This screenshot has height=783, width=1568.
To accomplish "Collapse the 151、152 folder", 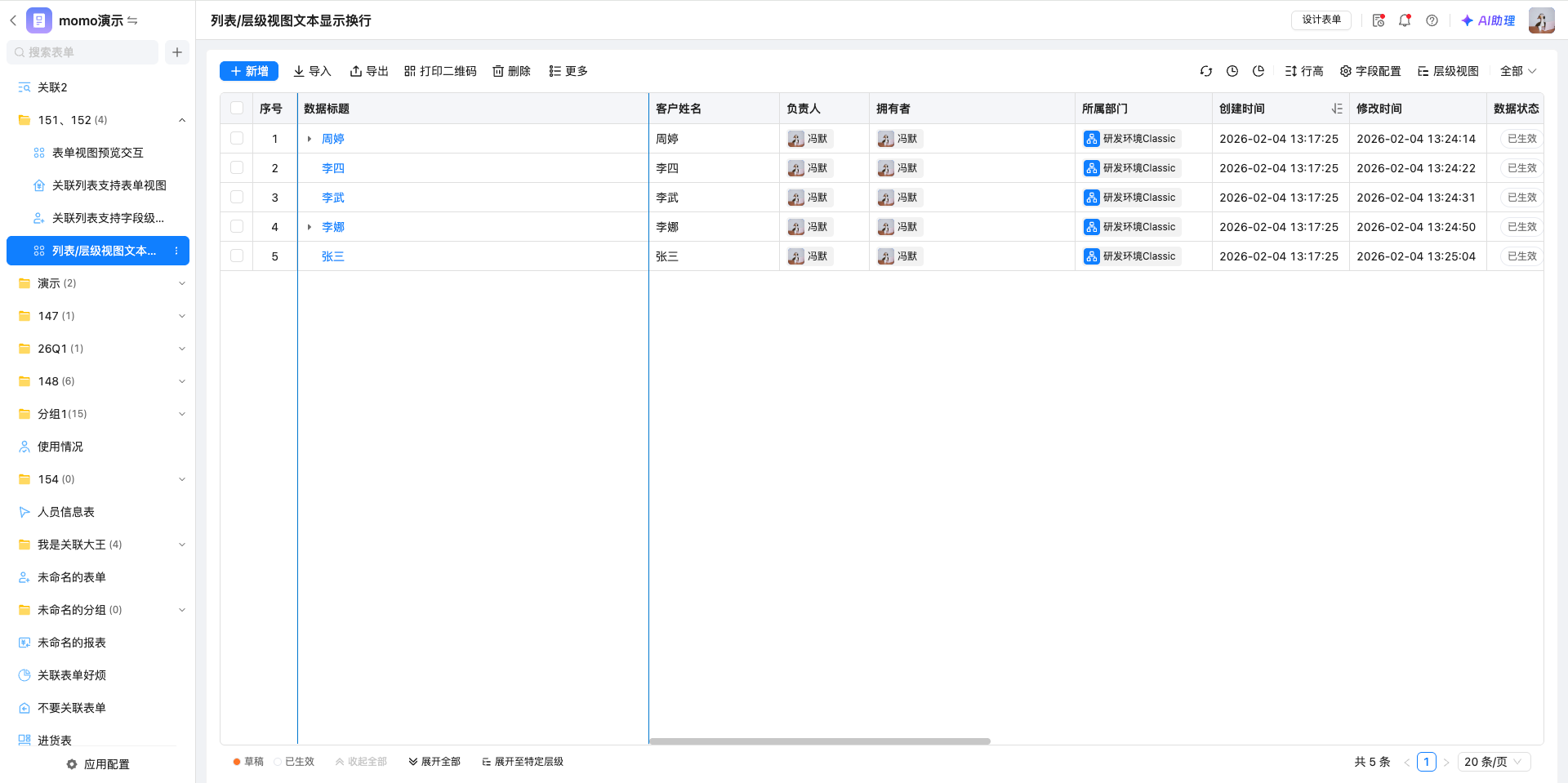I will tap(182, 120).
